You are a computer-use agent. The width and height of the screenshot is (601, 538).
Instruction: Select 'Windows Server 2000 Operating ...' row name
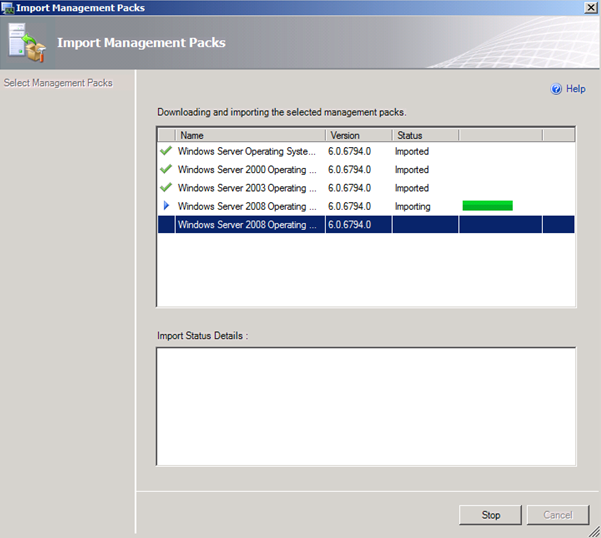(247, 170)
